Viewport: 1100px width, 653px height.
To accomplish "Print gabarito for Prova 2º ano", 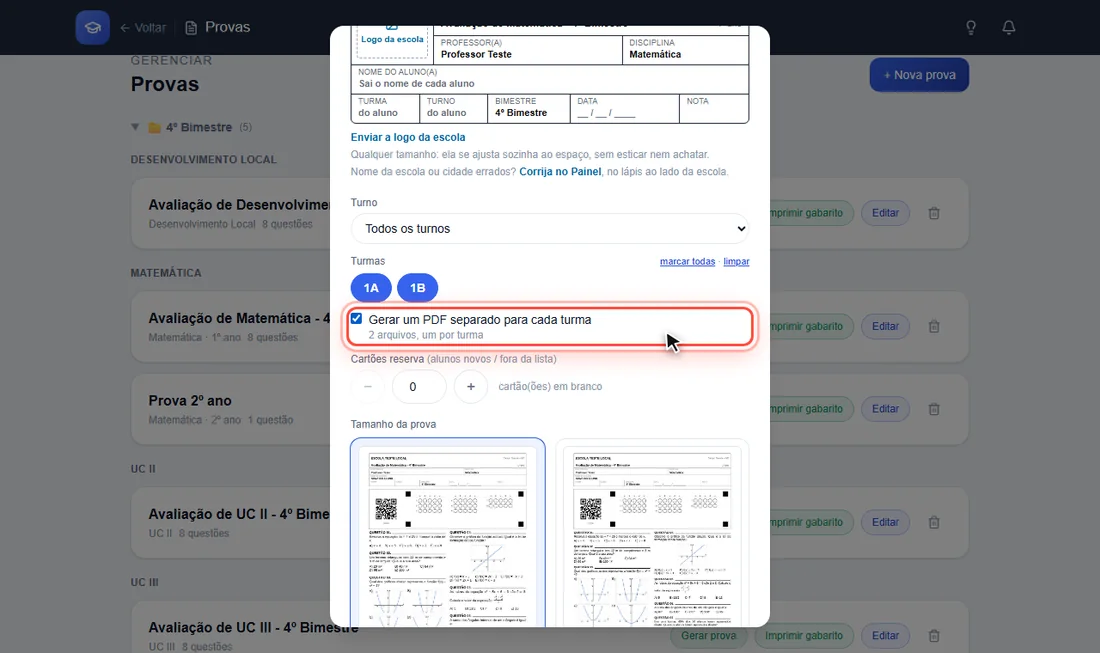I will [x=811, y=409].
